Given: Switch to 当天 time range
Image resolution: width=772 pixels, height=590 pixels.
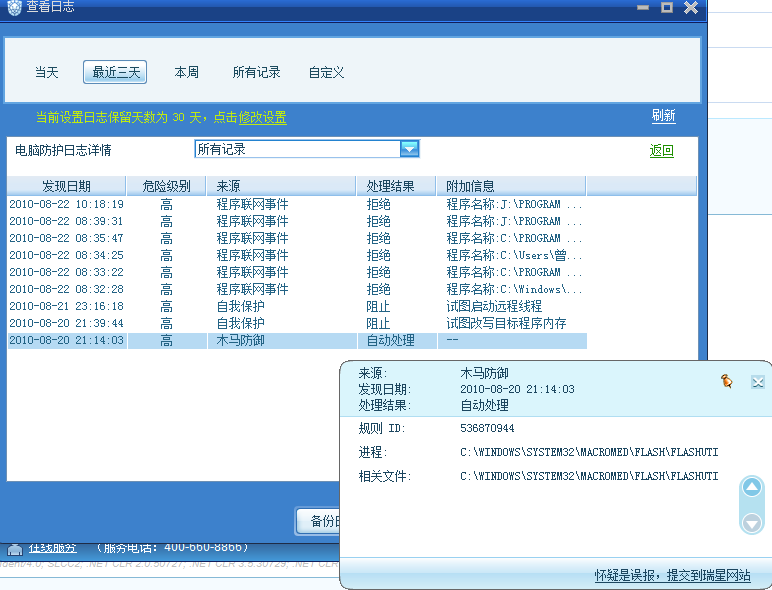Looking at the screenshot, I should 47,72.
